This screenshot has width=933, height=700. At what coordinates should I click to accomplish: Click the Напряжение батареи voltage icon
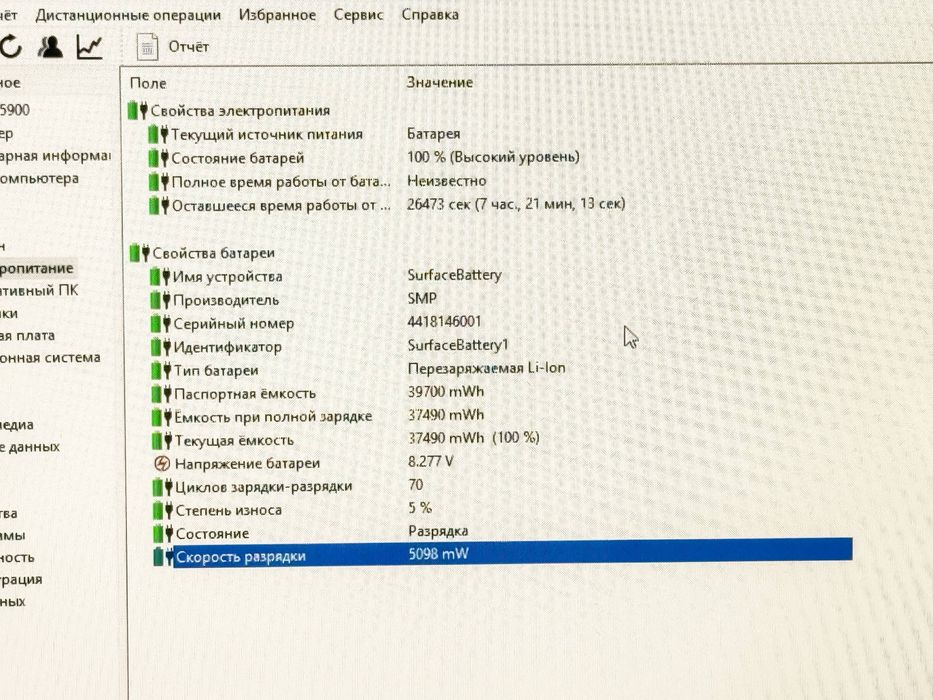point(162,463)
